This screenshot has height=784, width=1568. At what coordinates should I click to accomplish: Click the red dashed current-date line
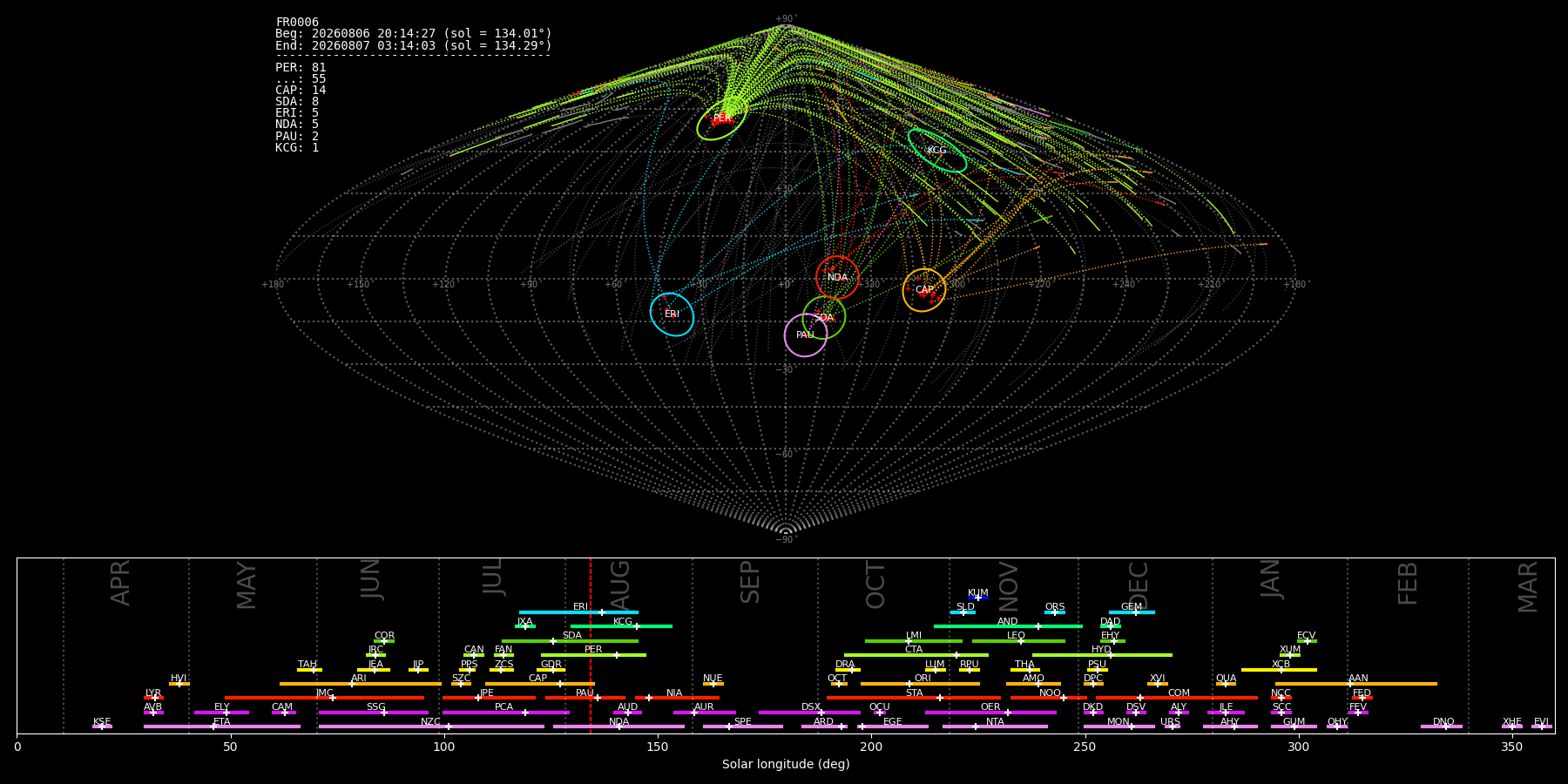(591, 645)
